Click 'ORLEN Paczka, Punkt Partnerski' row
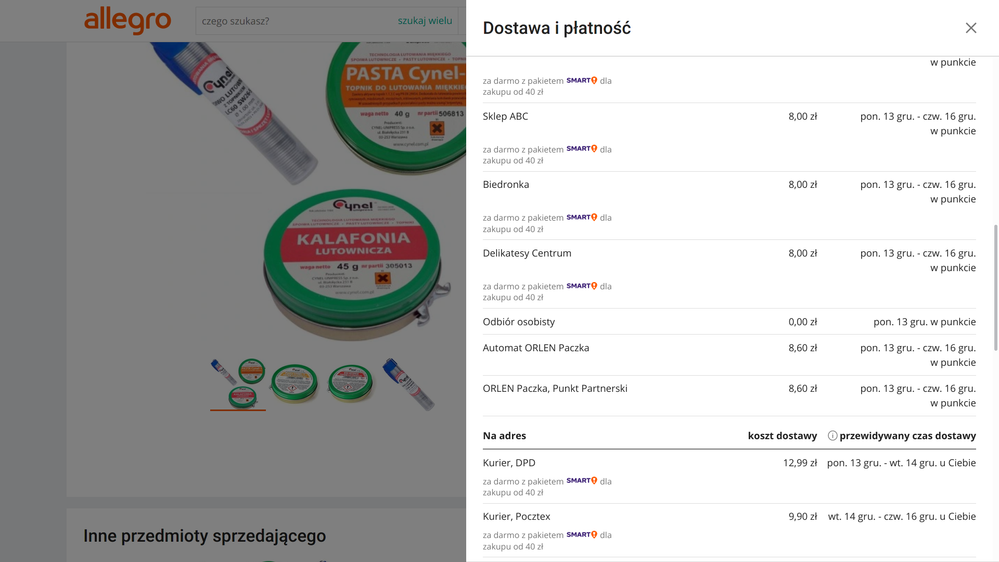This screenshot has height=562, width=999. click(729, 396)
